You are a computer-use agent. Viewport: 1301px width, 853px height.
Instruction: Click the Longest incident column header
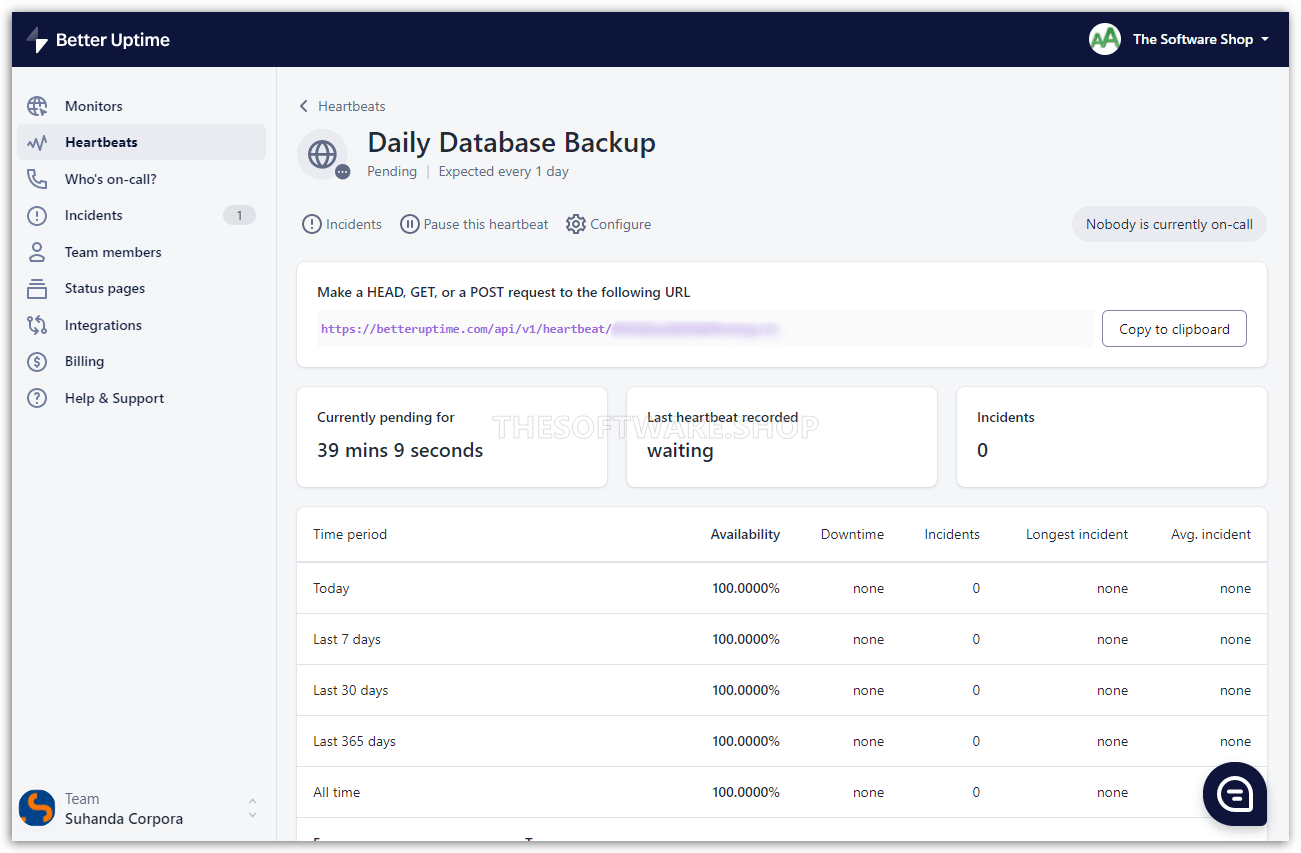[x=1077, y=534]
